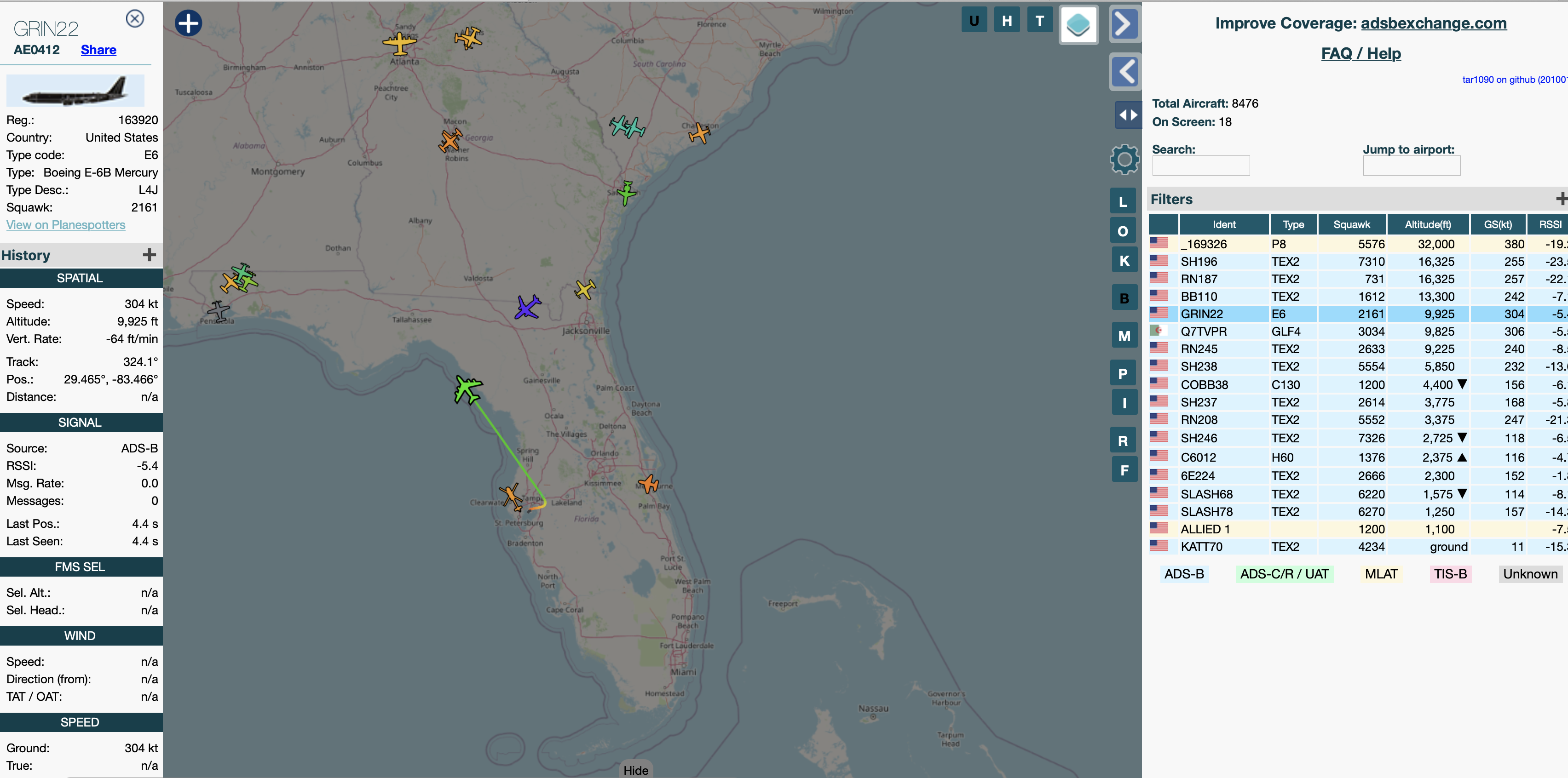The image size is (1568, 778).
Task: Click the E-6B Mercury aircraft thumbnail
Action: [x=75, y=91]
